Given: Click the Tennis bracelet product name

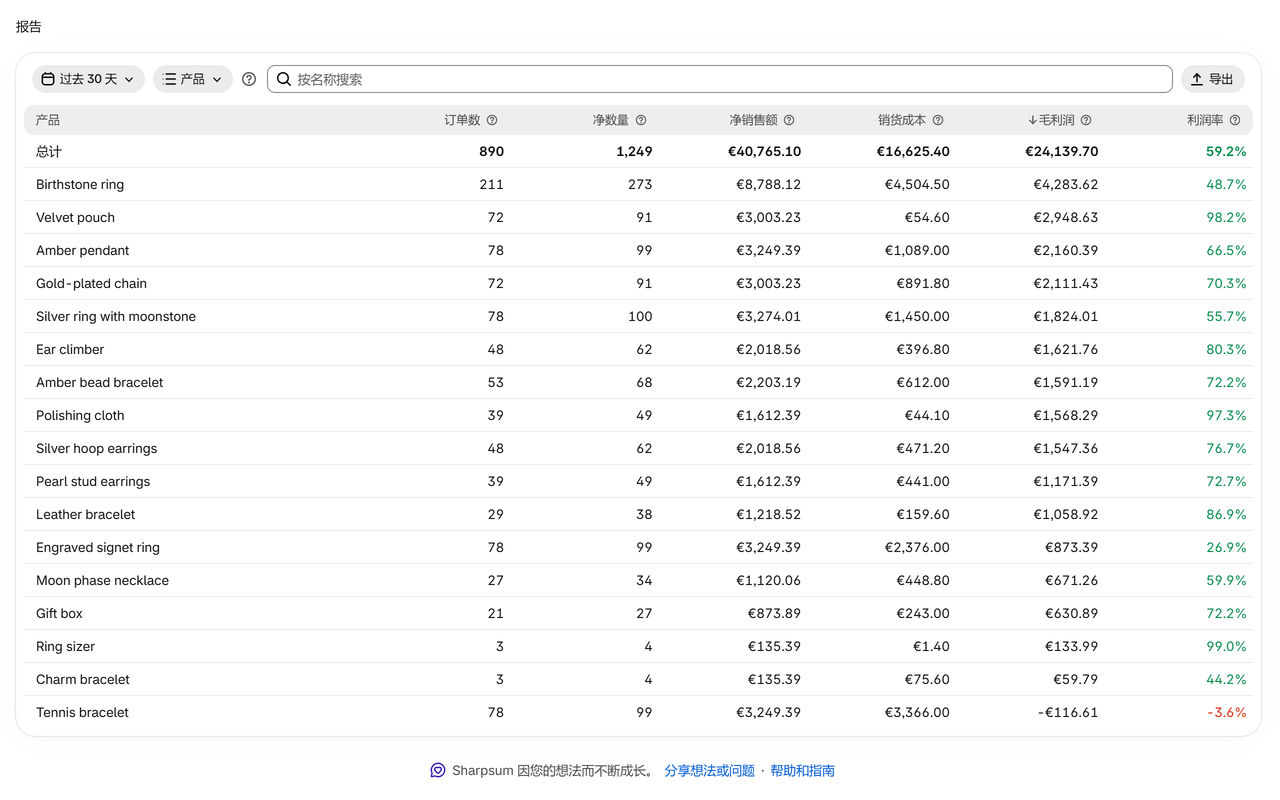Looking at the screenshot, I should [82, 712].
